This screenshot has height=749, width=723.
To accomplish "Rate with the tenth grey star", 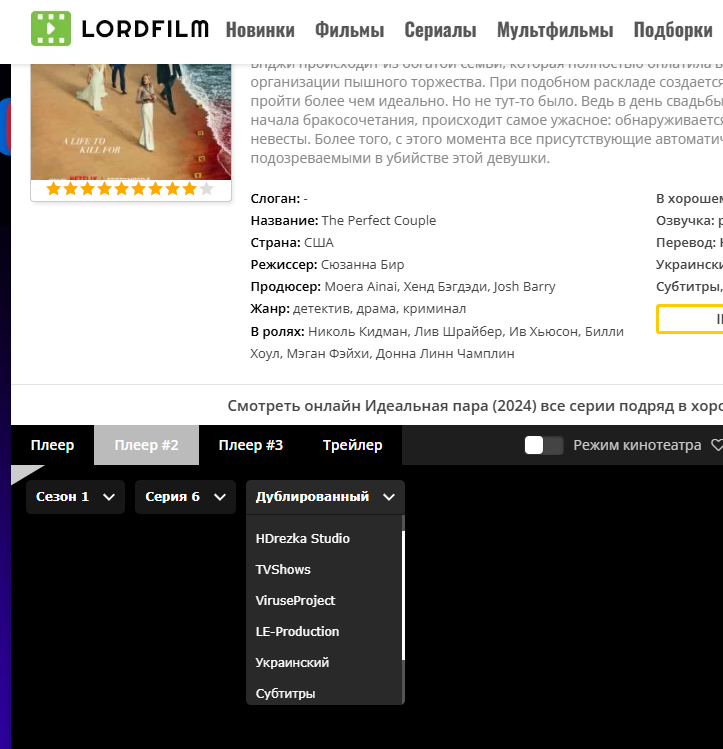I will click(x=207, y=189).
